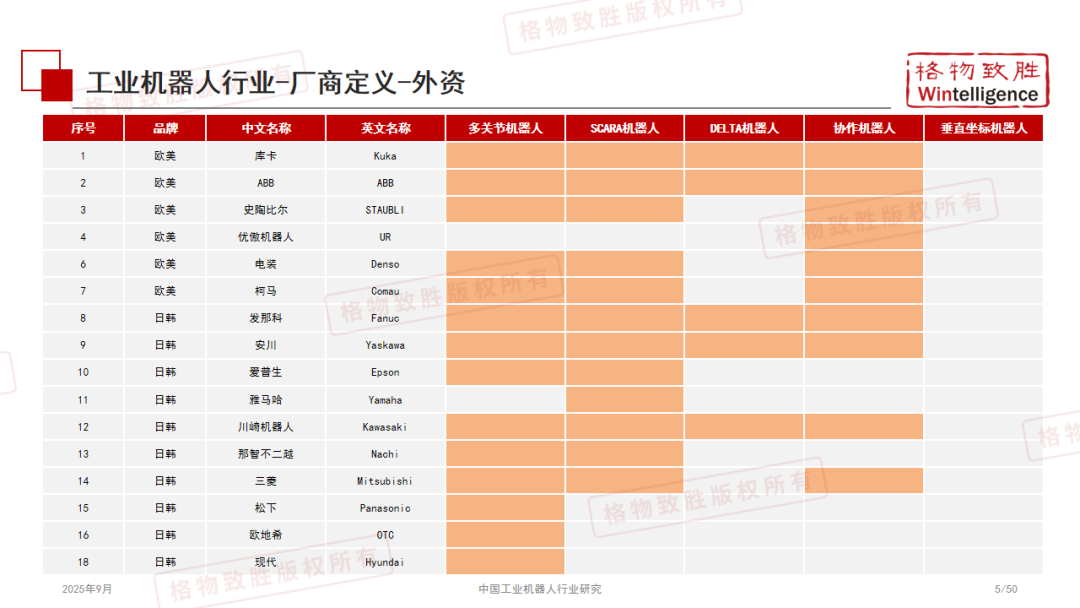1080x608 pixels.
Task: Select the 三菱 cell
Action: pos(266,481)
